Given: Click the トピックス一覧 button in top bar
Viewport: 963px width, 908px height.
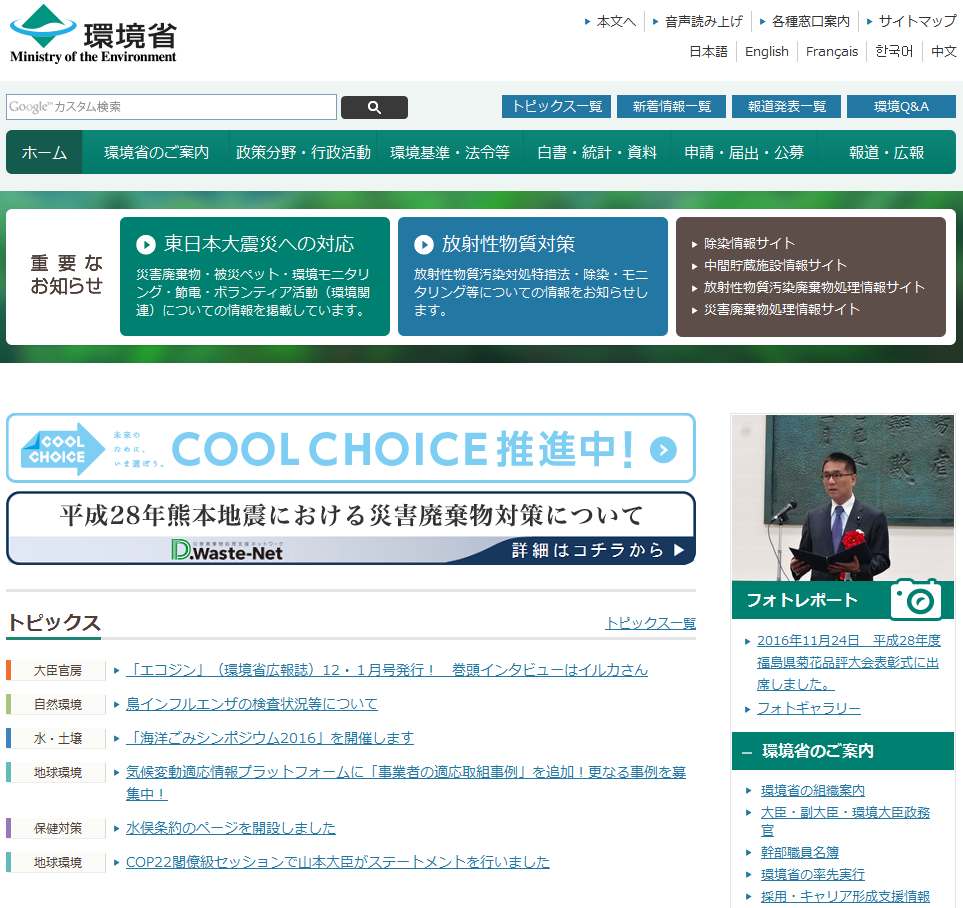Looking at the screenshot, I should pos(556,106).
